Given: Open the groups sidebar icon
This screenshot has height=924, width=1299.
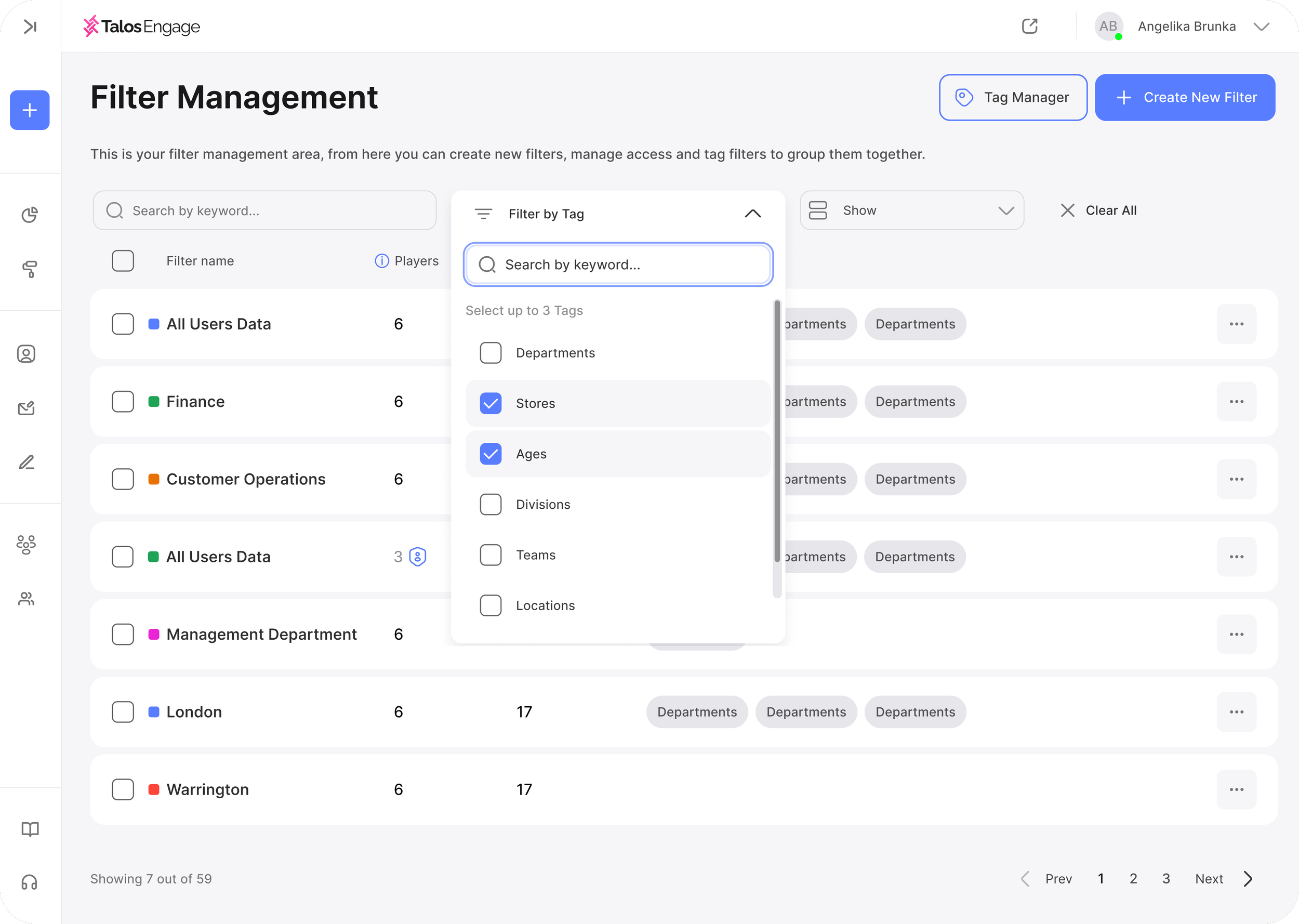Looking at the screenshot, I should (26, 545).
